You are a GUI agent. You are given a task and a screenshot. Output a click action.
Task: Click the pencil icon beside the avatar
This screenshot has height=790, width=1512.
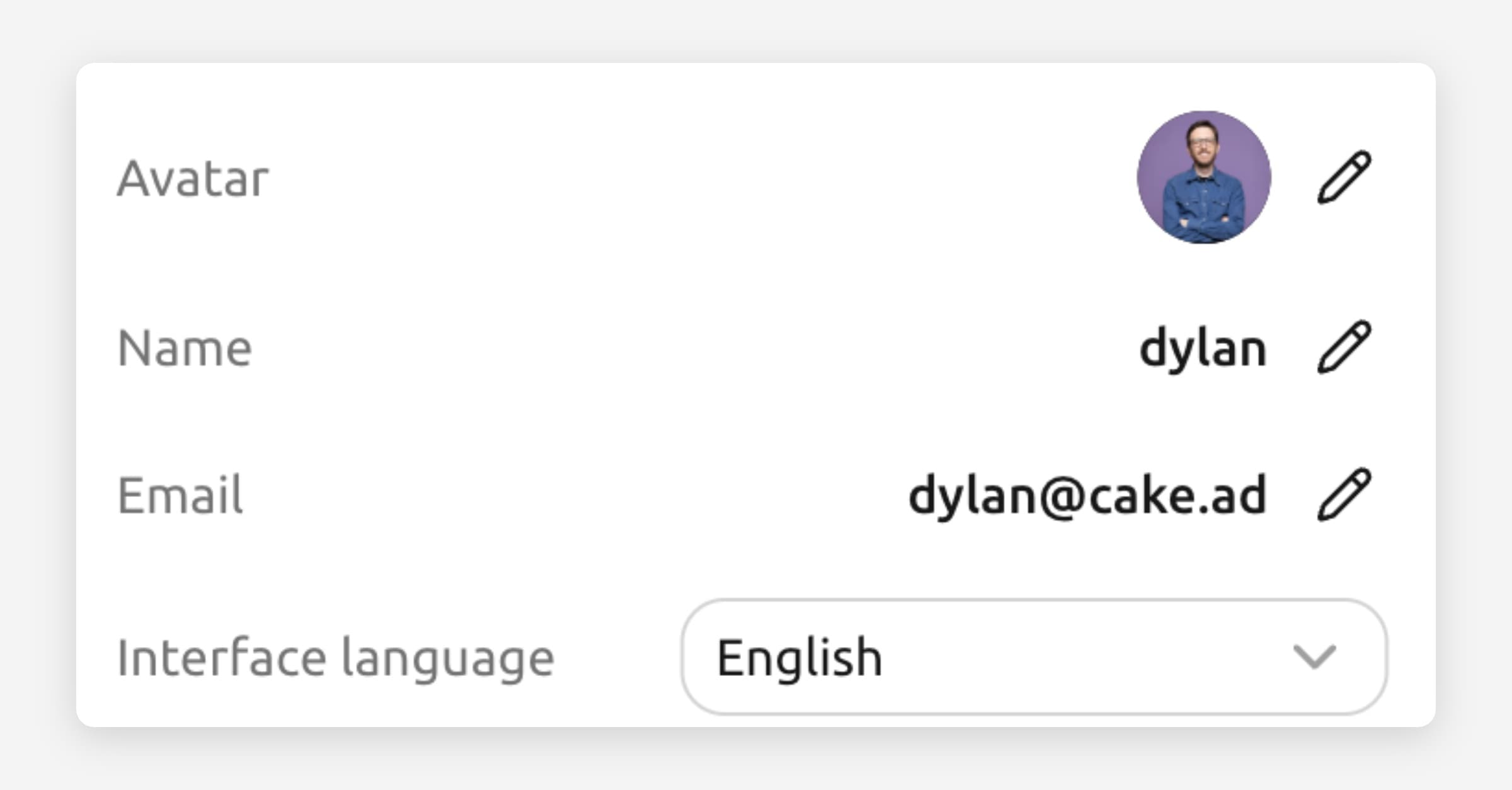pyautogui.click(x=1344, y=177)
